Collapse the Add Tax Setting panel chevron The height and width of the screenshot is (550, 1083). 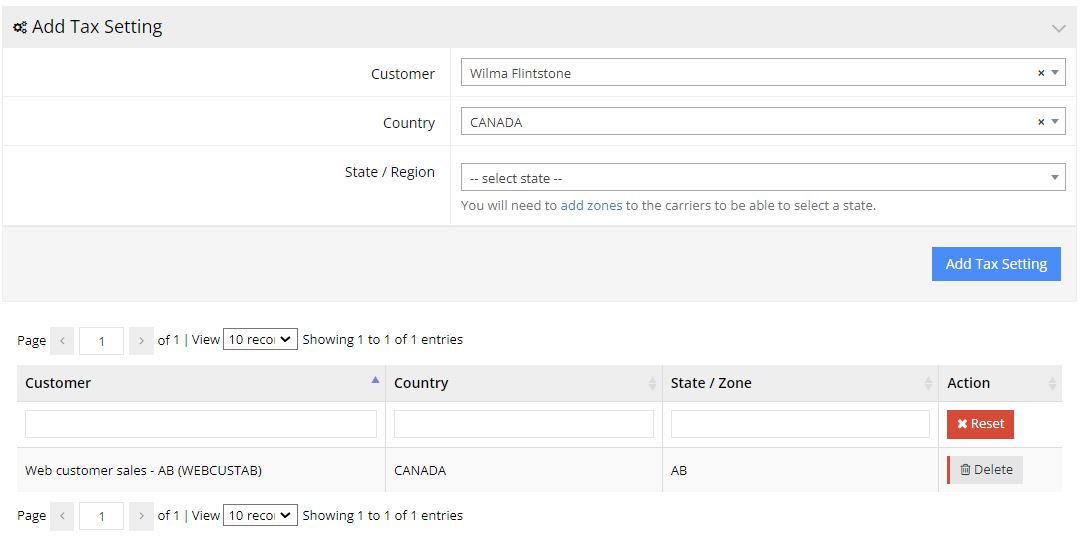click(x=1058, y=28)
